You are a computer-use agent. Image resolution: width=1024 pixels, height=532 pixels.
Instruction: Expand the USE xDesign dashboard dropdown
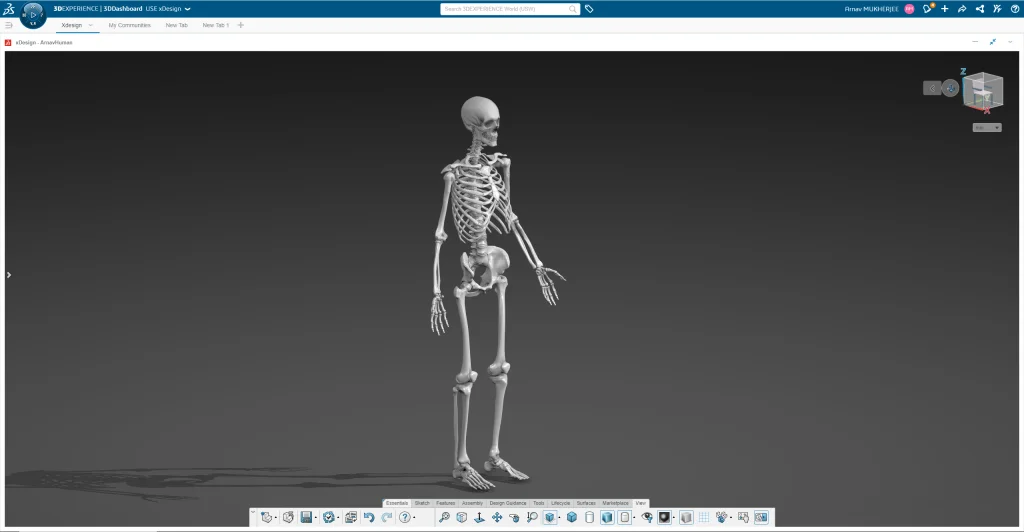pos(187,9)
